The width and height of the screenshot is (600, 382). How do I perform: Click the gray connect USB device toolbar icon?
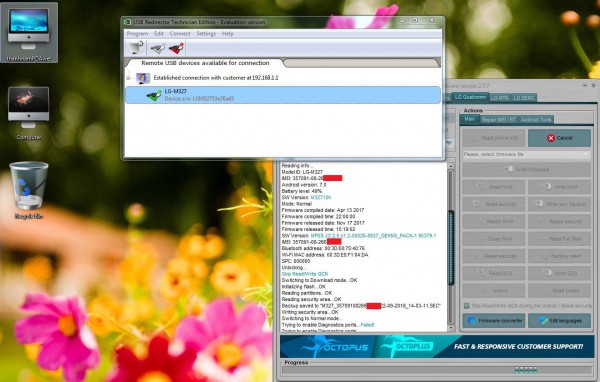tap(157, 49)
